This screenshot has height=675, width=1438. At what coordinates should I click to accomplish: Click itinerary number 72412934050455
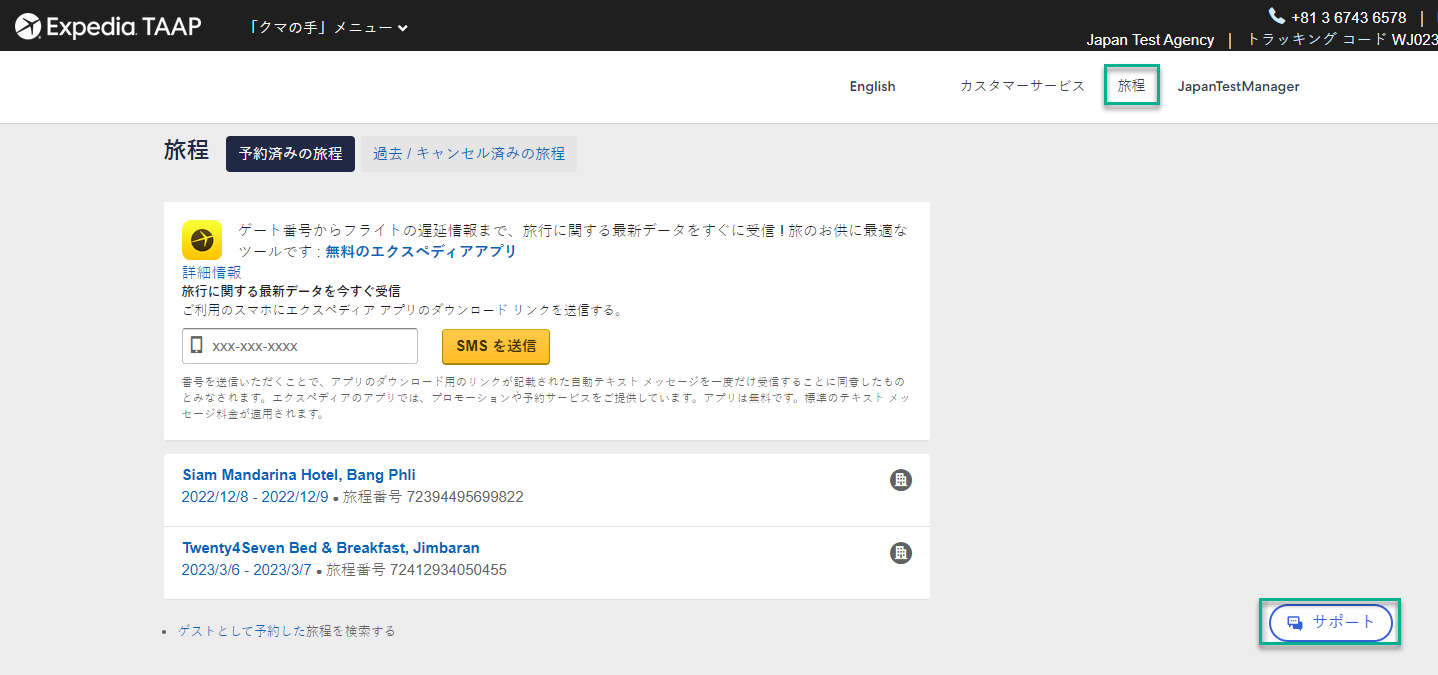[448, 570]
